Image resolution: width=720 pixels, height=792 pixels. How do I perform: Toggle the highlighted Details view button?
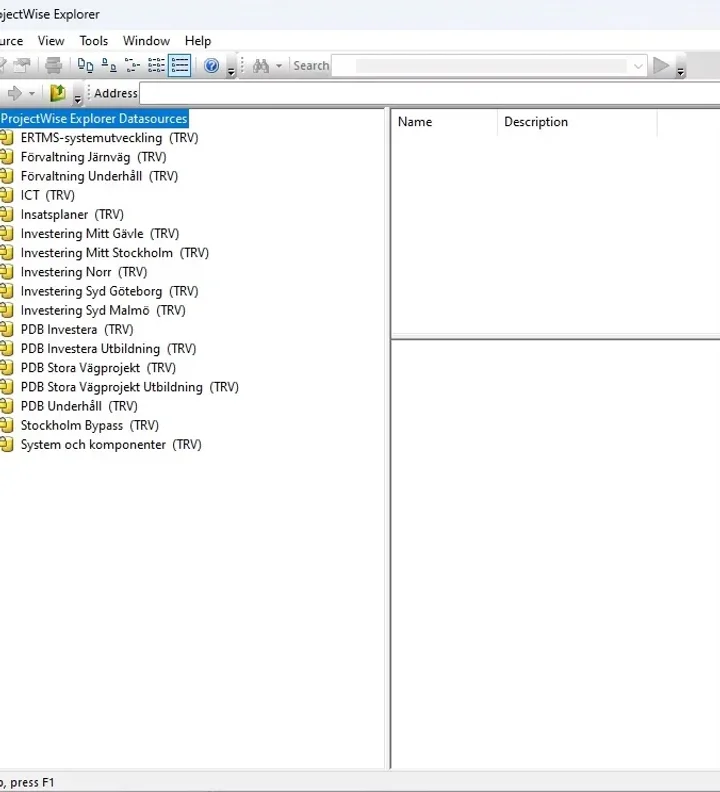[x=179, y=66]
